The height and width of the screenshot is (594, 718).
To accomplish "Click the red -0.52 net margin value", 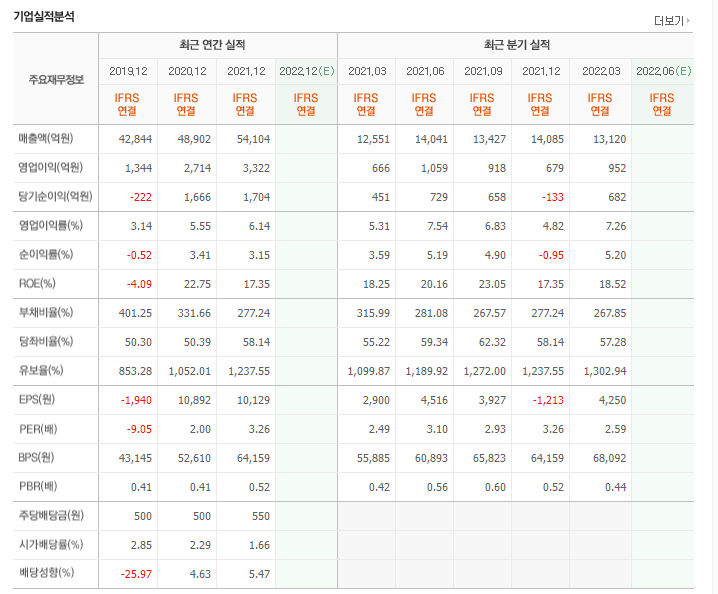I will 139,255.
